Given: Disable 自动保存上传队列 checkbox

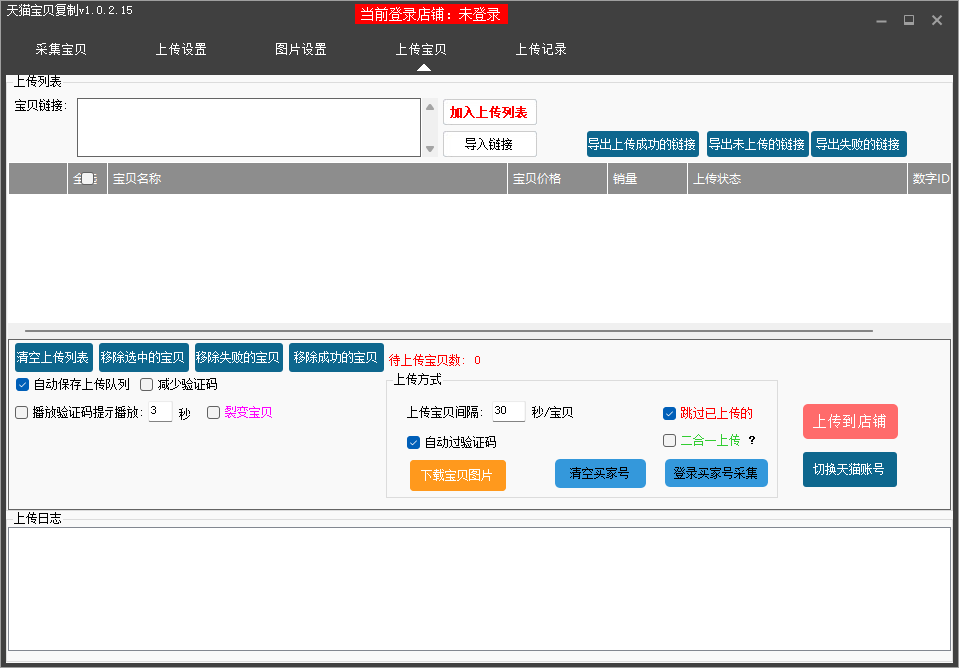Looking at the screenshot, I should (x=23, y=384).
